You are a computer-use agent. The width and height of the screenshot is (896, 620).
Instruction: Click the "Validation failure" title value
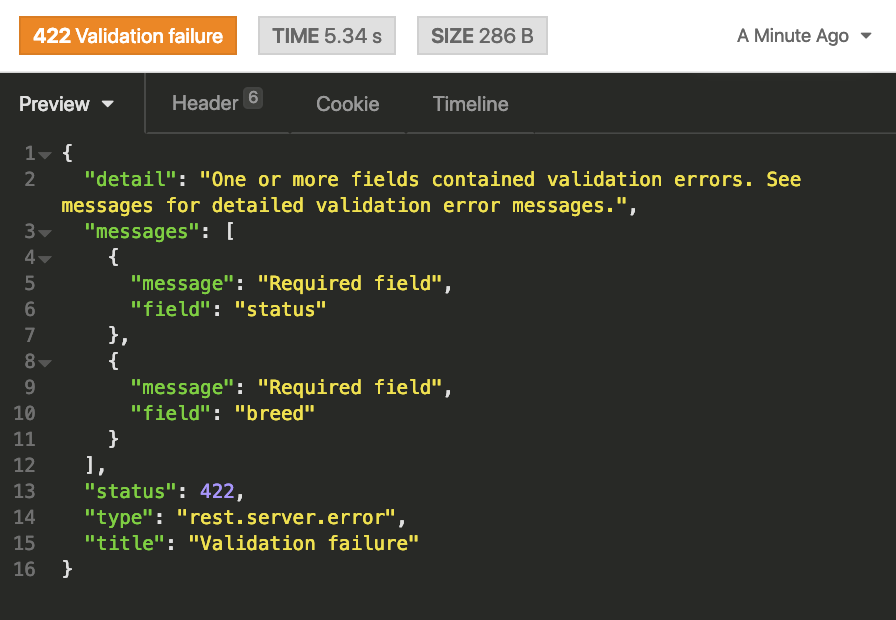click(303, 544)
